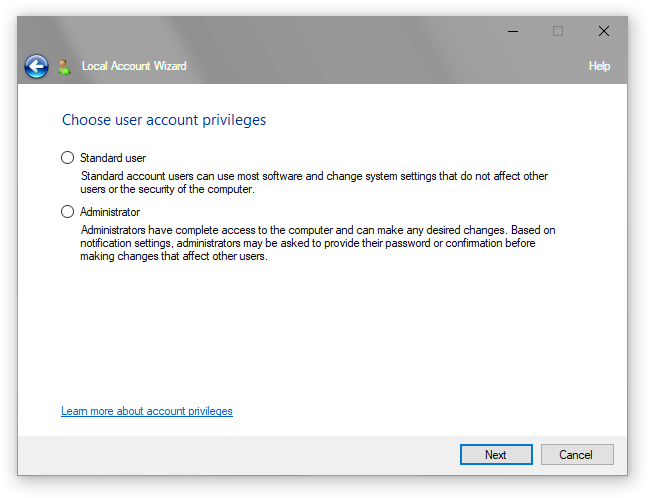
Task: Click blank white area above the Learn more link
Action: tap(300, 340)
